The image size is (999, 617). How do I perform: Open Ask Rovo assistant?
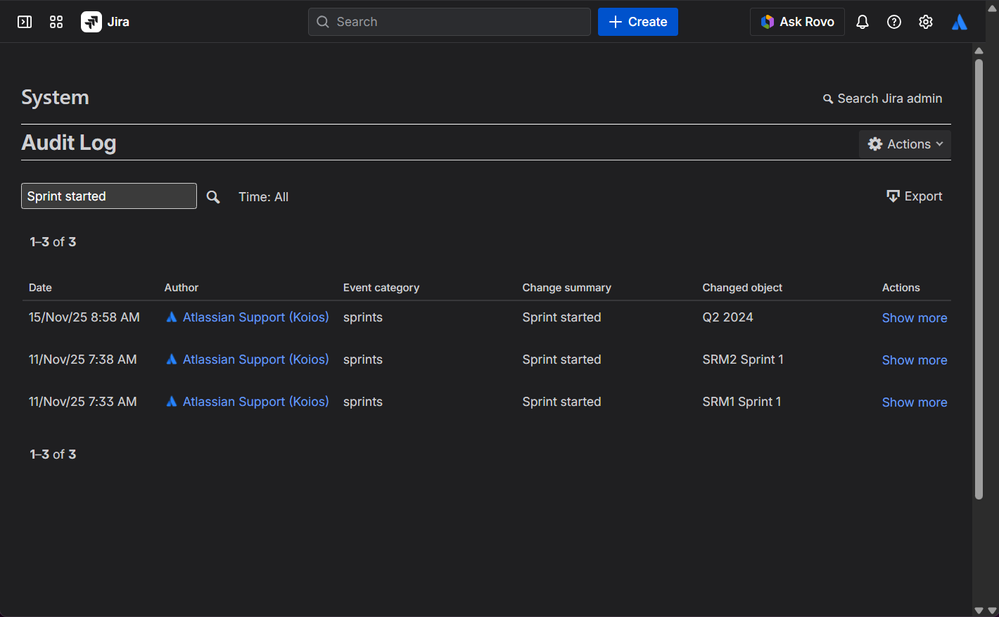tap(797, 22)
